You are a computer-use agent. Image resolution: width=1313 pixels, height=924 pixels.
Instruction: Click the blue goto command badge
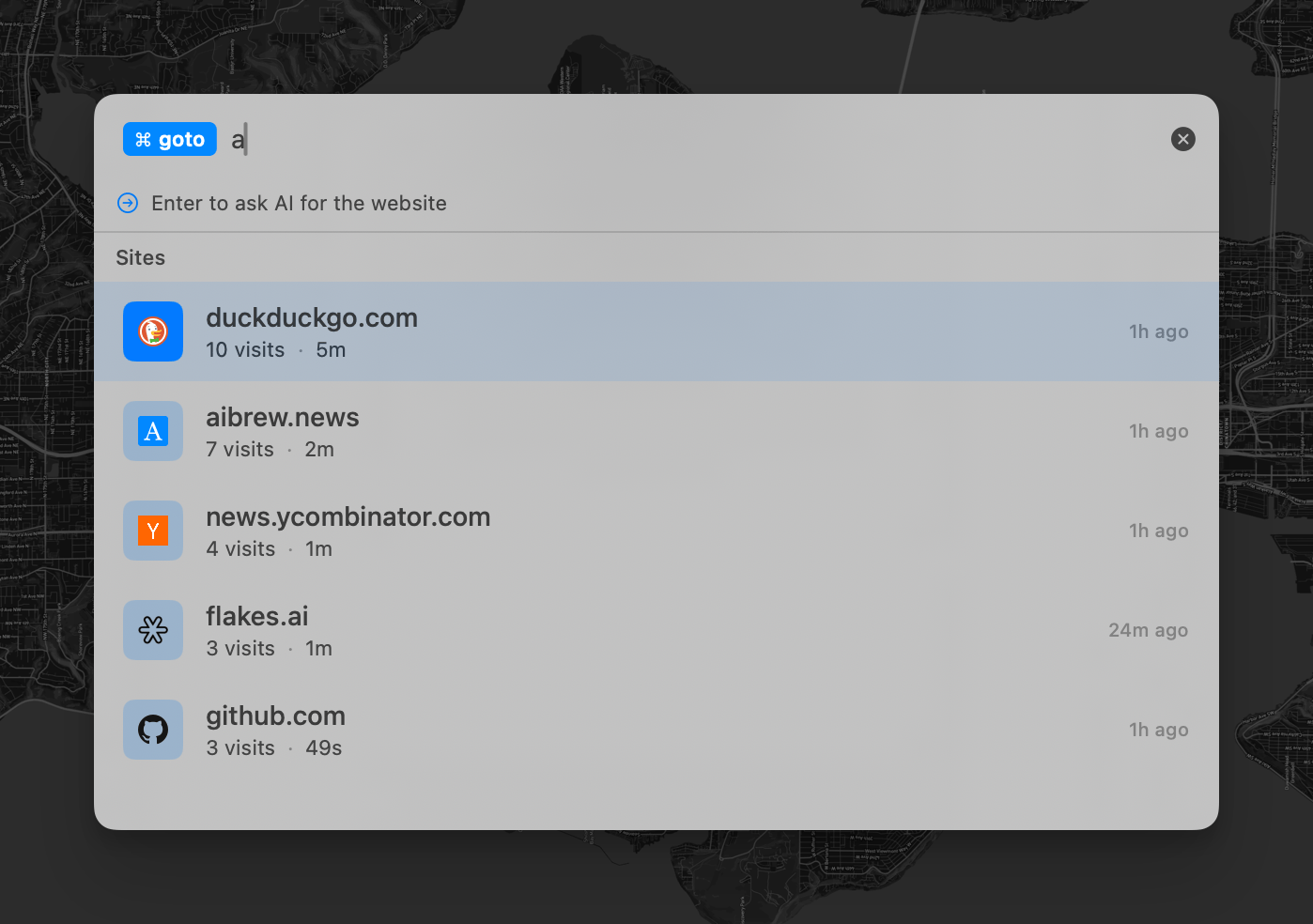point(170,139)
